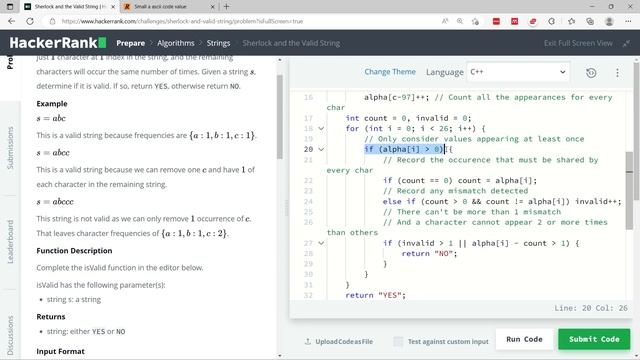This screenshot has height=360, width=640.
Task: Open browser settings and more menu
Action: pyautogui.click(x=628, y=21)
